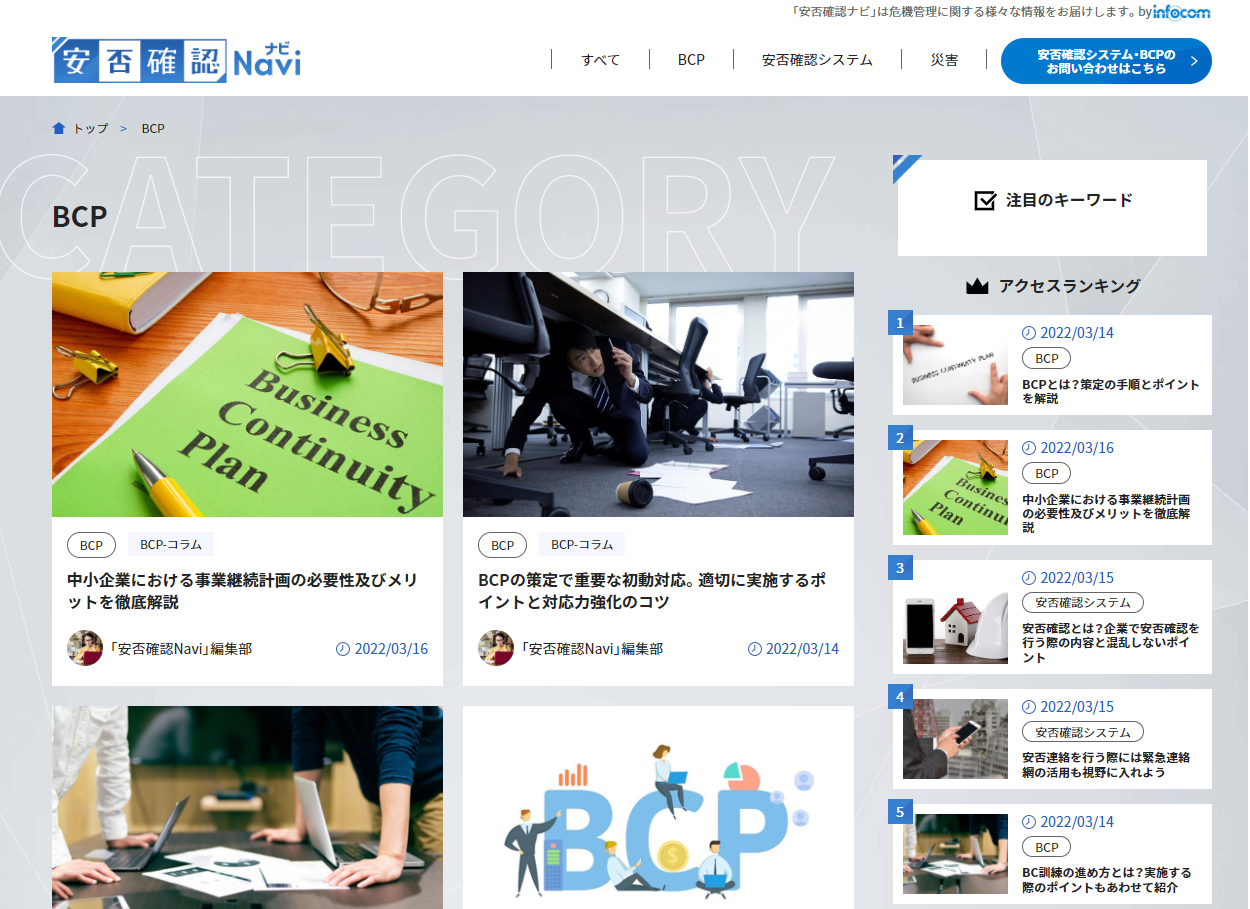Open the 災害 navigation item
This screenshot has height=909, width=1250.
point(944,60)
